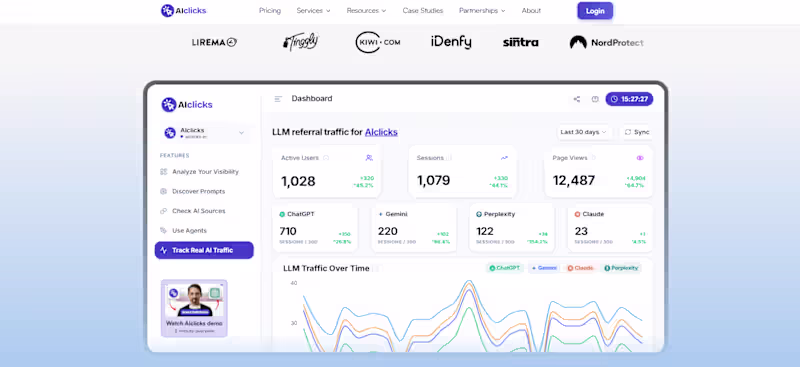Click the Gemini icon on the sessions card
The height and width of the screenshot is (367, 800).
click(381, 214)
